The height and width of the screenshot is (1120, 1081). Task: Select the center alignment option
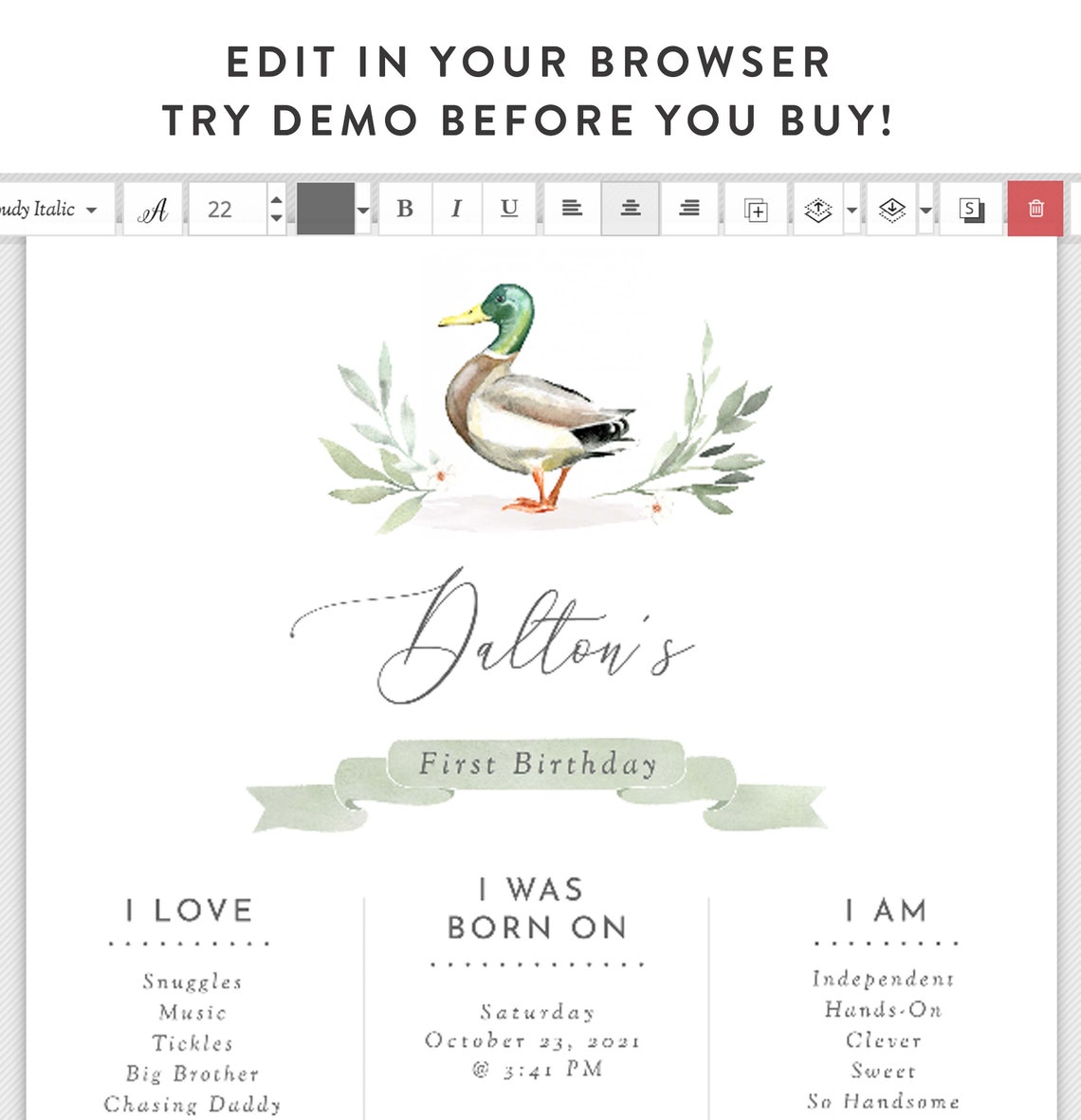[x=632, y=209]
